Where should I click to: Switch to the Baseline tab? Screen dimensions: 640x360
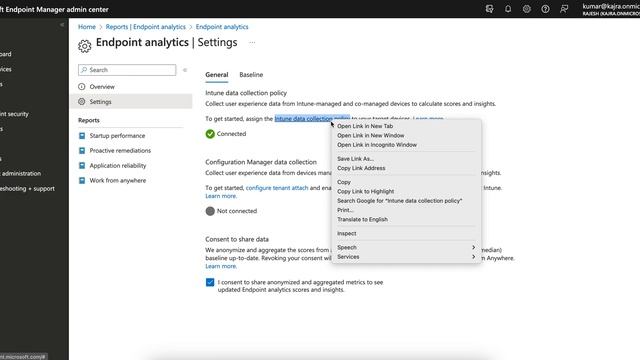(251, 75)
